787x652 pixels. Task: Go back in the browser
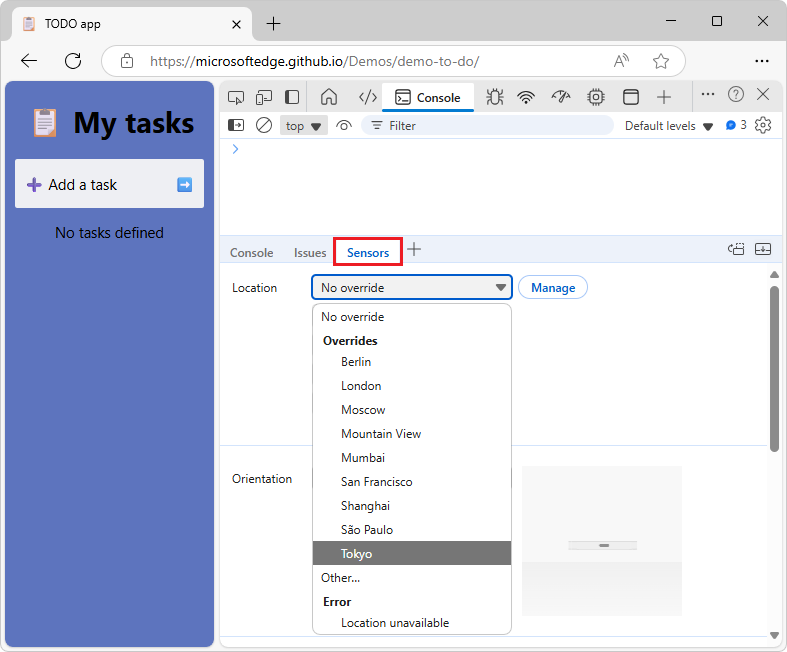pos(29,61)
